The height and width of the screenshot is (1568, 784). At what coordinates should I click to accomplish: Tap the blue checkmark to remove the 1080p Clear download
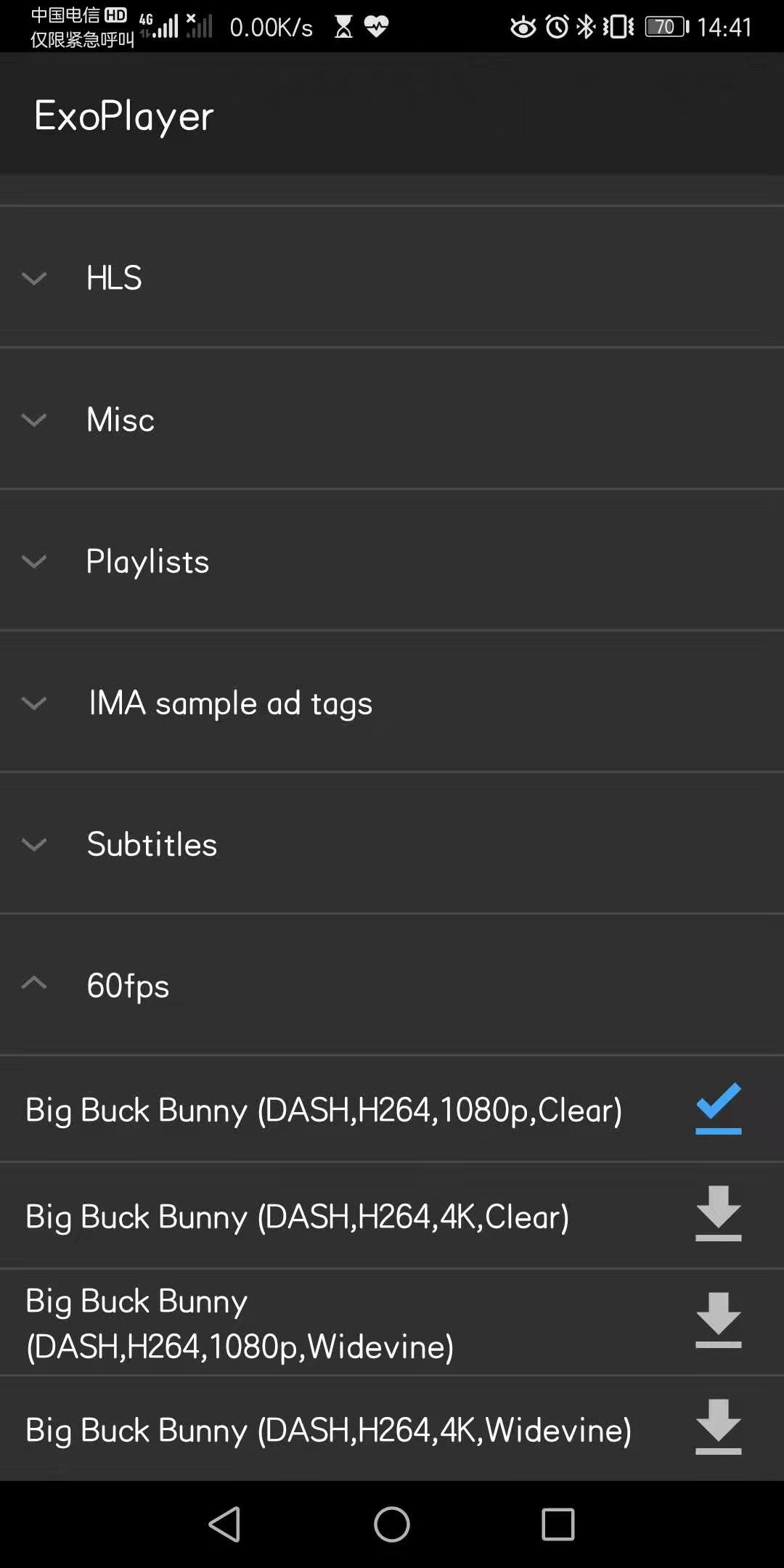click(x=717, y=1108)
